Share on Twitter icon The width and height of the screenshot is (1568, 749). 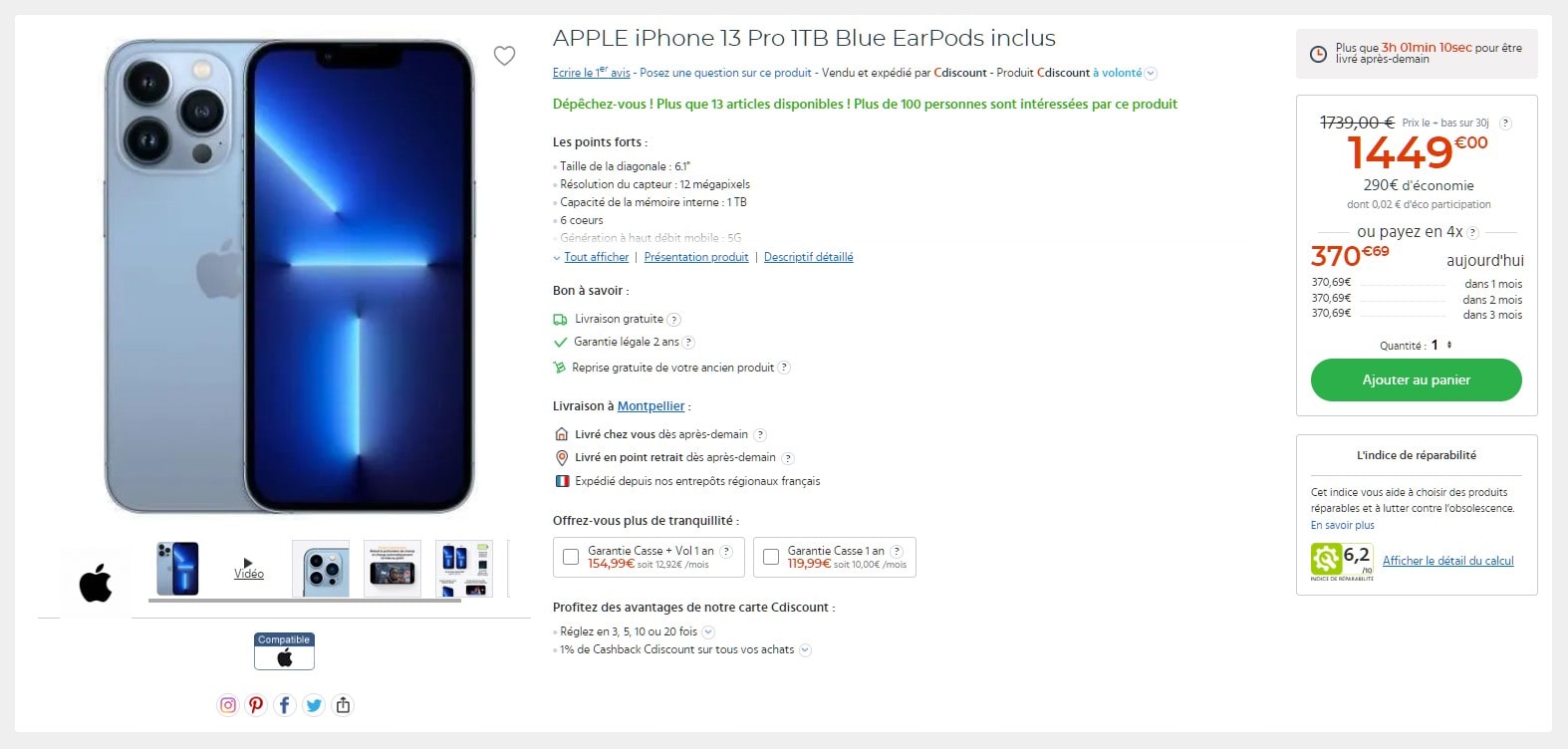pos(314,705)
